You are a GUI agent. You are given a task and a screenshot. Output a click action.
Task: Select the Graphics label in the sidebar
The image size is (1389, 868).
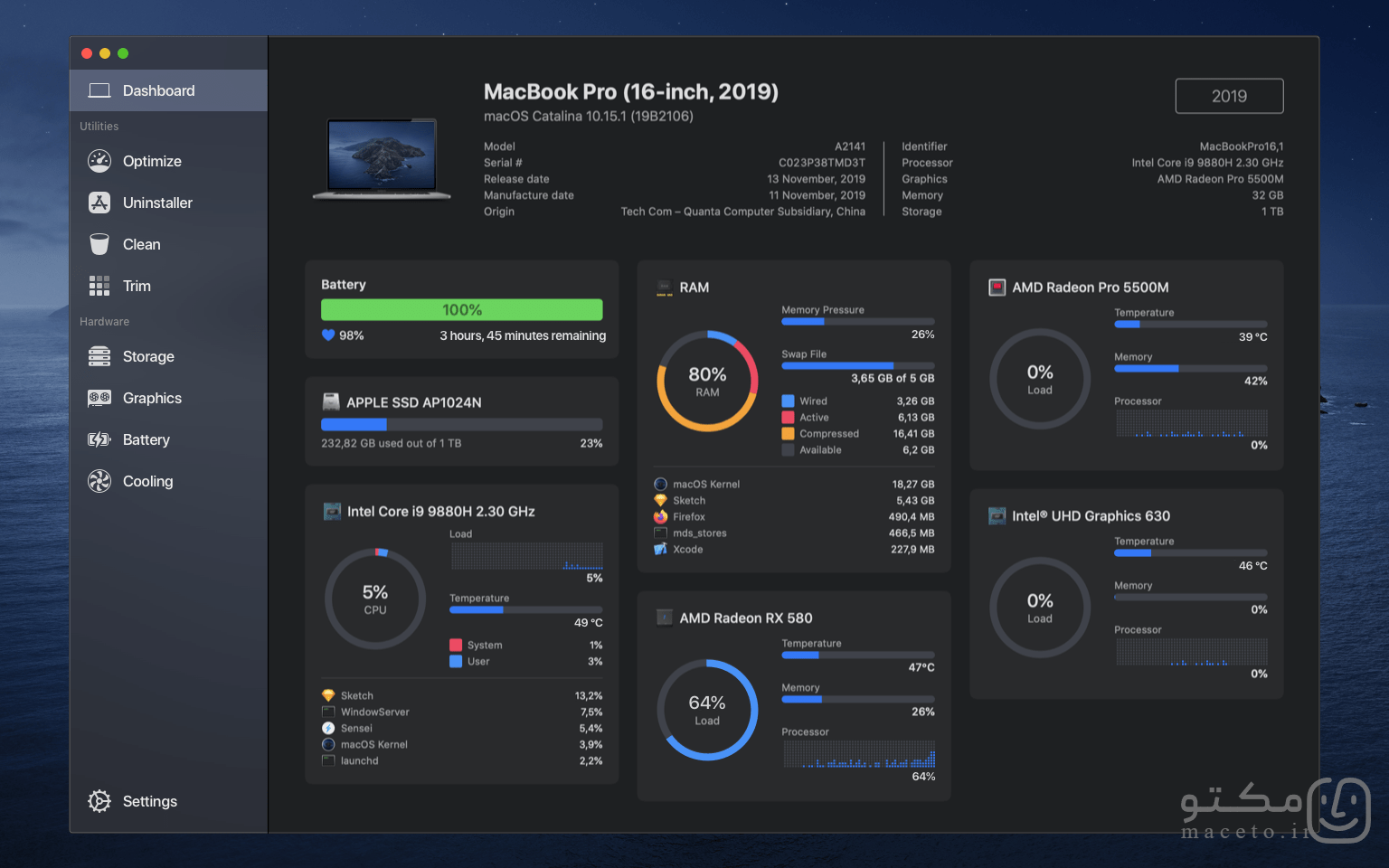coord(152,398)
